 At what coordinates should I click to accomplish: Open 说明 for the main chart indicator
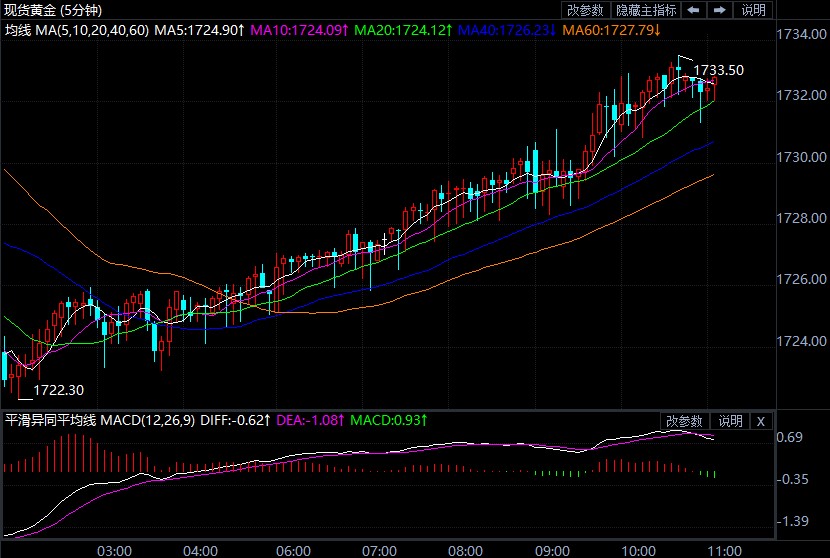pyautogui.click(x=753, y=10)
